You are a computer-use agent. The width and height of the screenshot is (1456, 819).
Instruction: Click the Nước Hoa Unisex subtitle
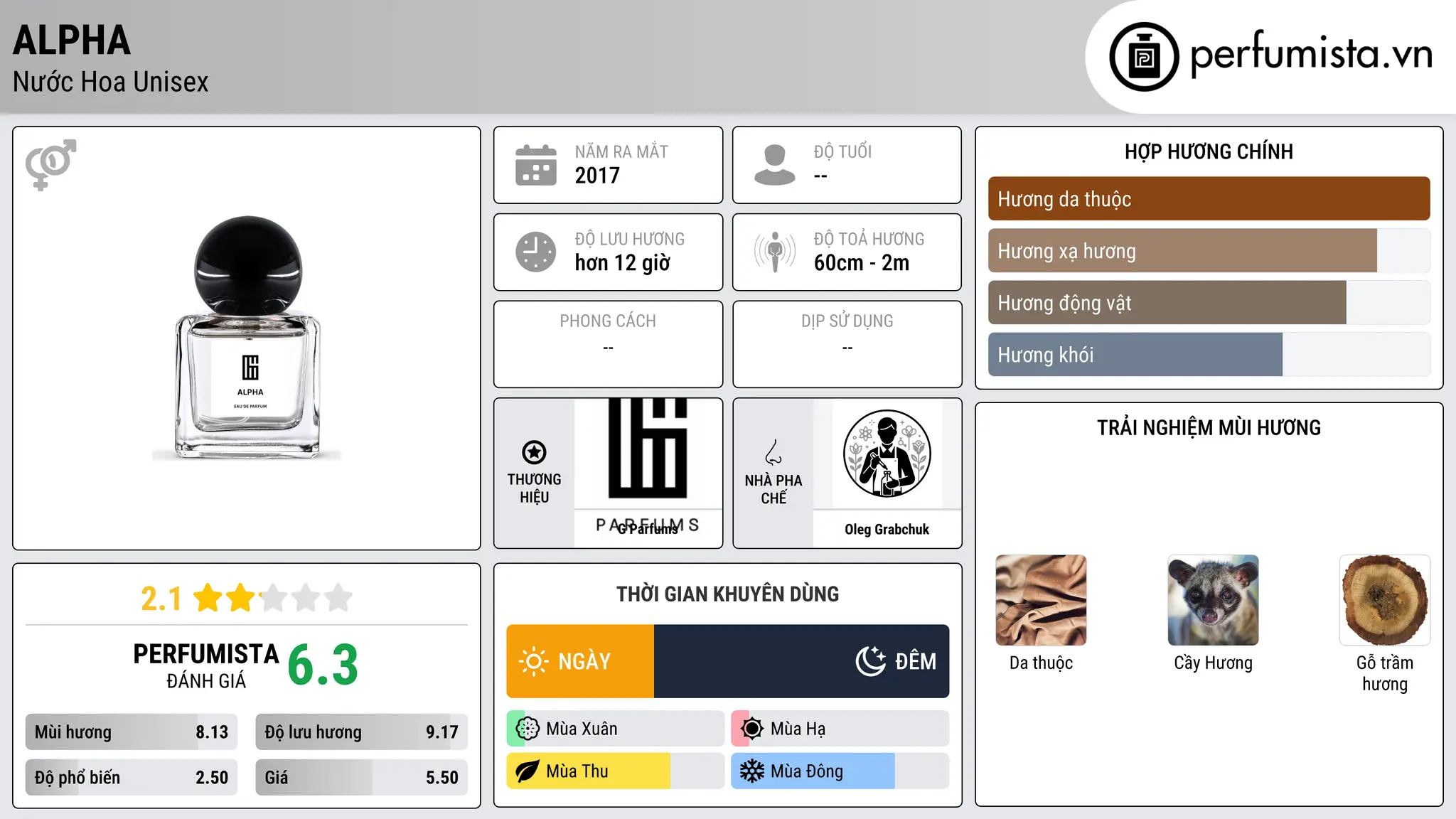(111, 82)
